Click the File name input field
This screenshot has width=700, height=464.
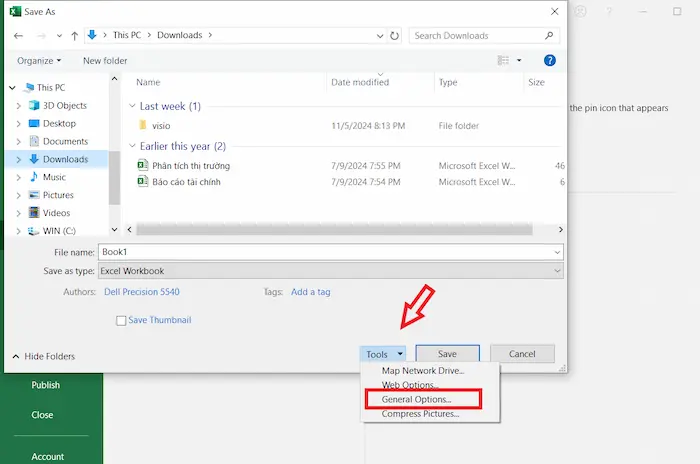tap(325, 252)
